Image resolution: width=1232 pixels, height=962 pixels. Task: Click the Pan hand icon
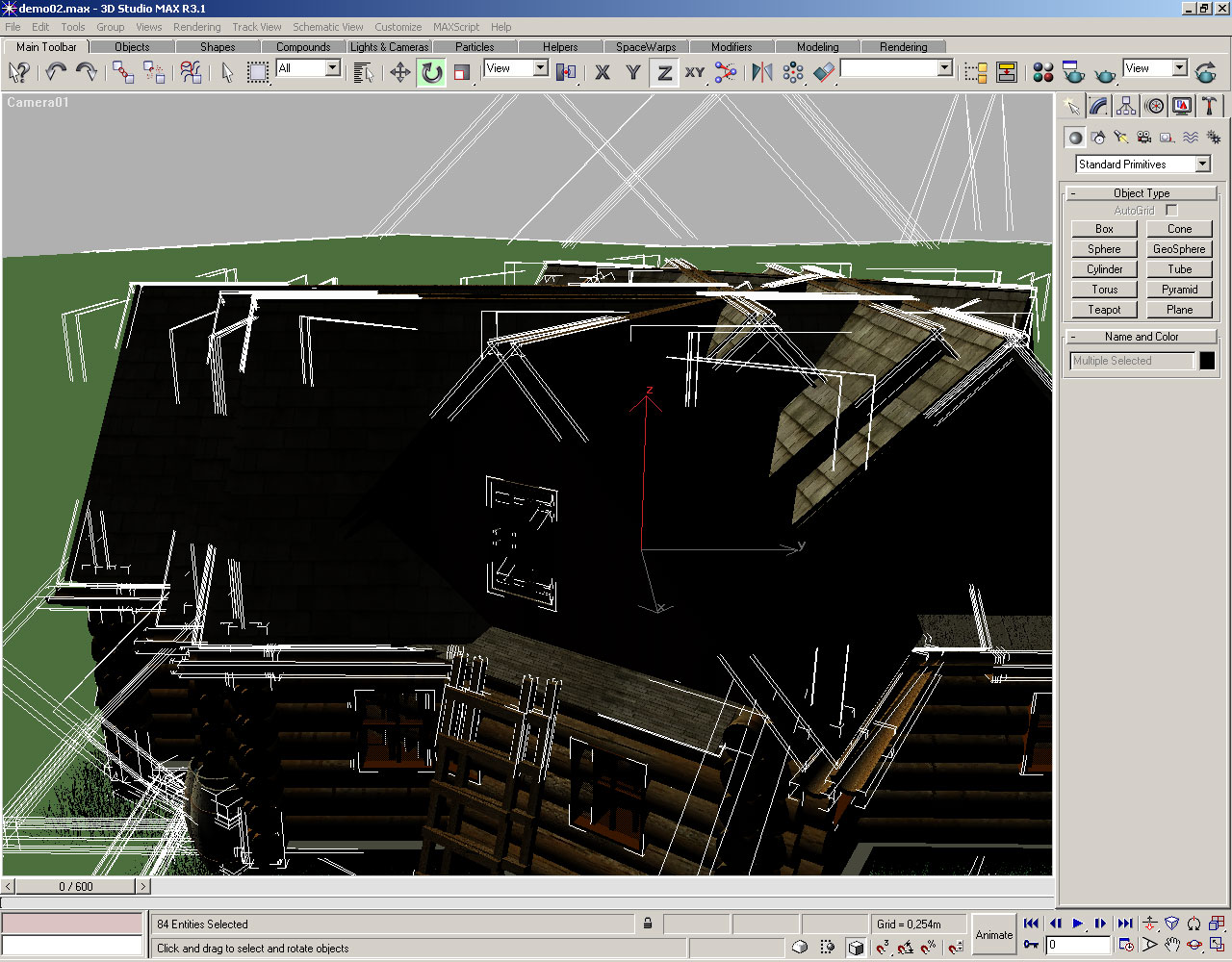pyautogui.click(x=1171, y=945)
